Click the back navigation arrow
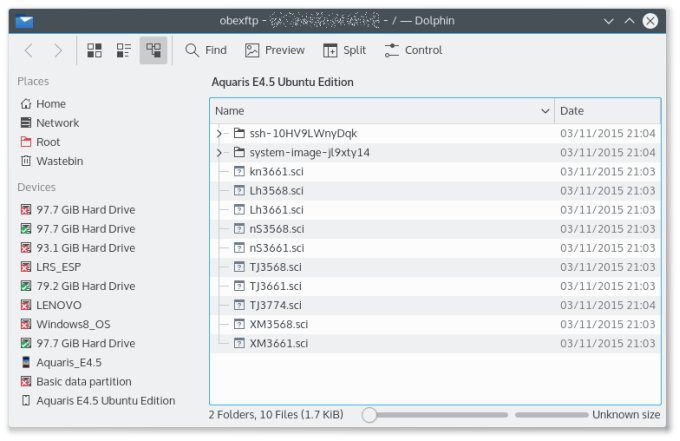 [x=28, y=50]
